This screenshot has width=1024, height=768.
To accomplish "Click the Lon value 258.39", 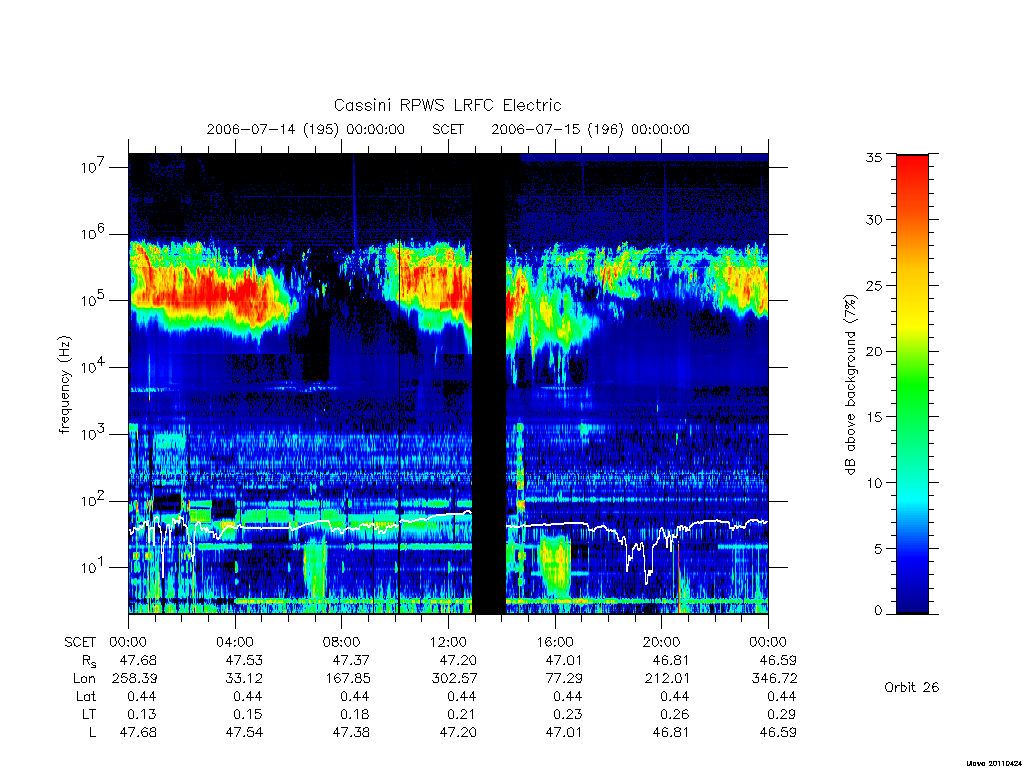I will click(135, 679).
